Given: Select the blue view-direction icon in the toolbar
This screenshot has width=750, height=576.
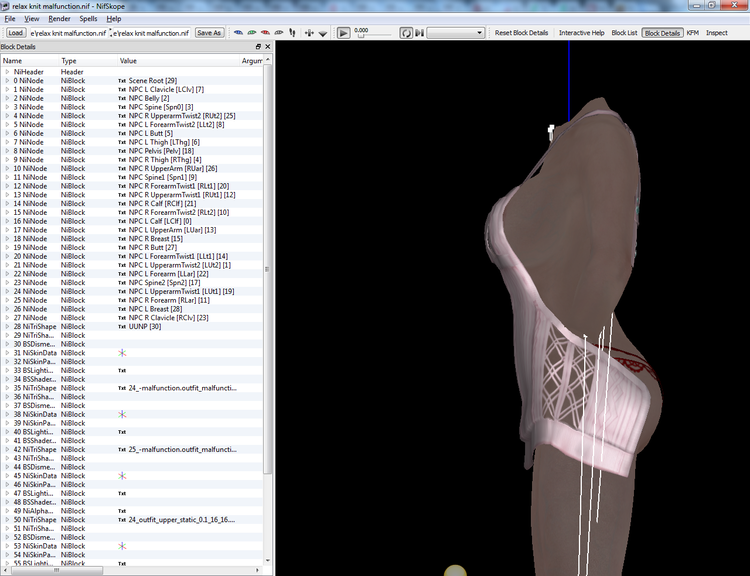Looking at the screenshot, I should click(238, 33).
